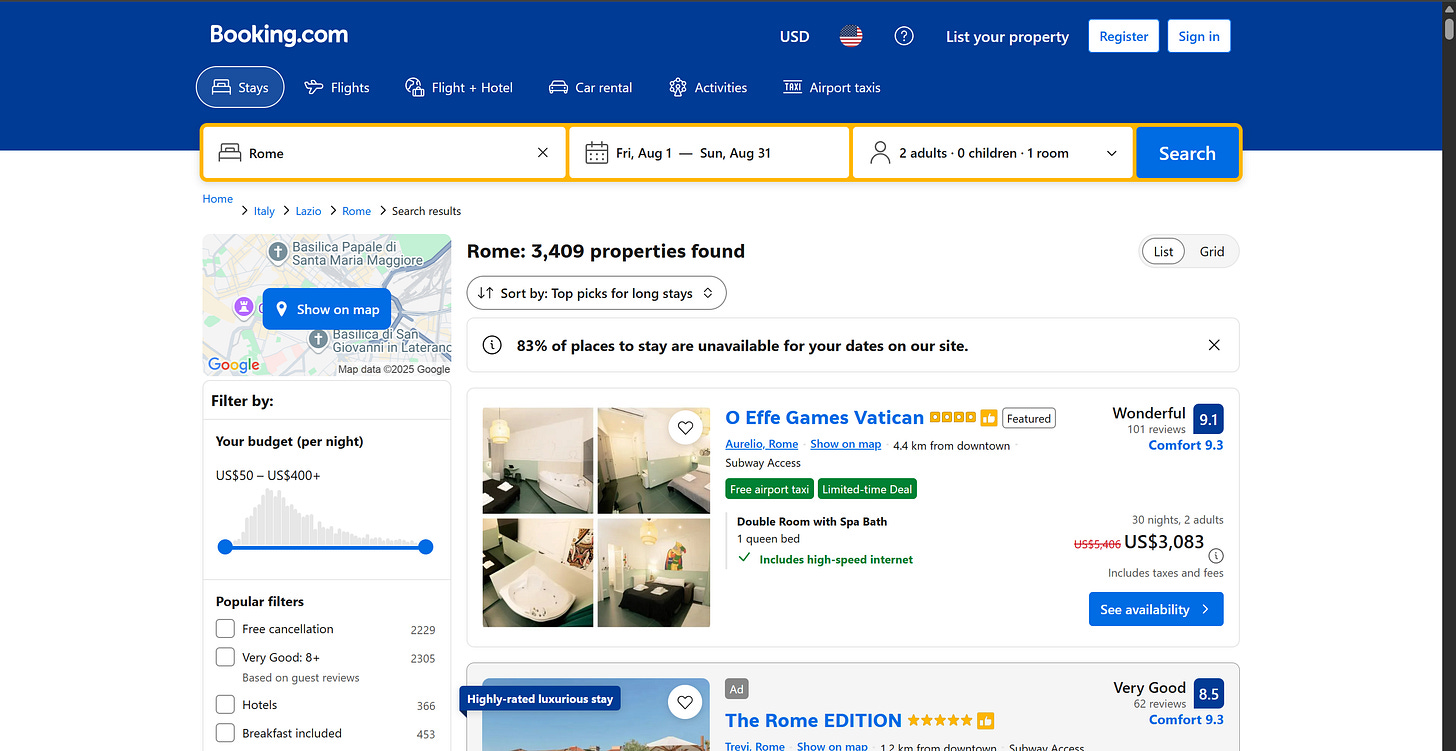Clear the Rome destination with the X
1456x751 pixels.
pyautogui.click(x=543, y=153)
